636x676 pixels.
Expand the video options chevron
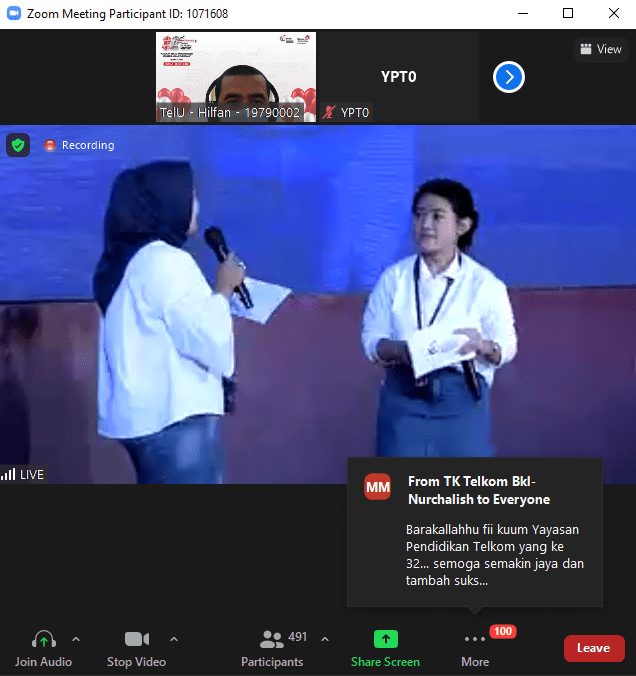click(174, 639)
